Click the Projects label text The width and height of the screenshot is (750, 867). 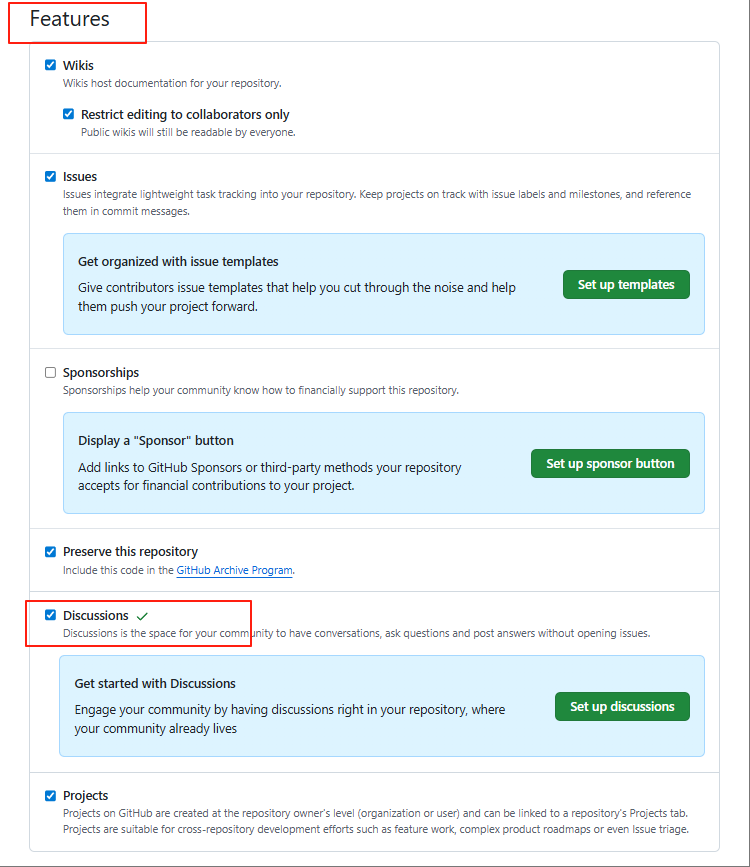point(86,795)
